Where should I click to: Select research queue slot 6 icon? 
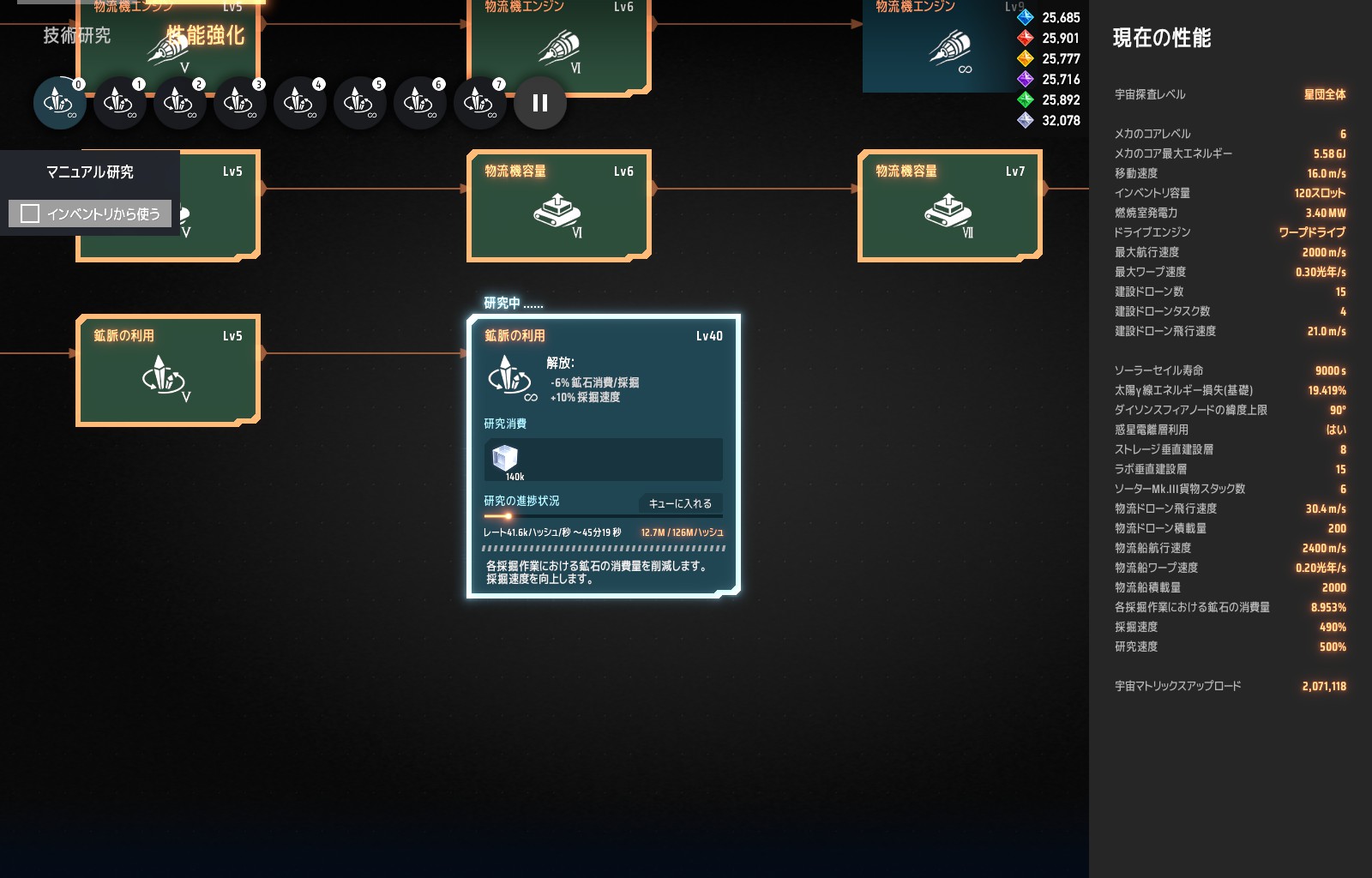pos(419,103)
